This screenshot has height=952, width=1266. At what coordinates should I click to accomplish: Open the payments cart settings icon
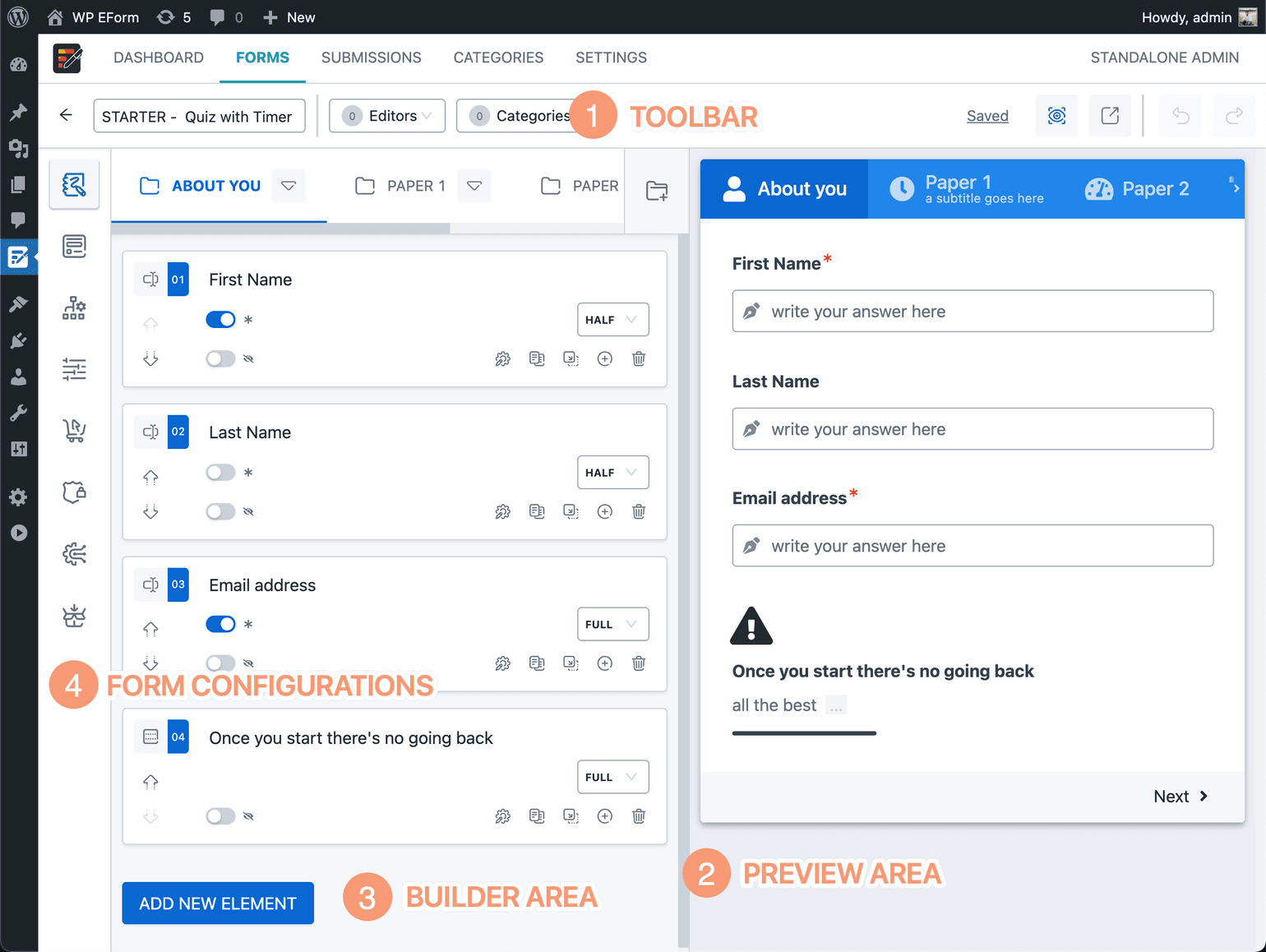[74, 431]
